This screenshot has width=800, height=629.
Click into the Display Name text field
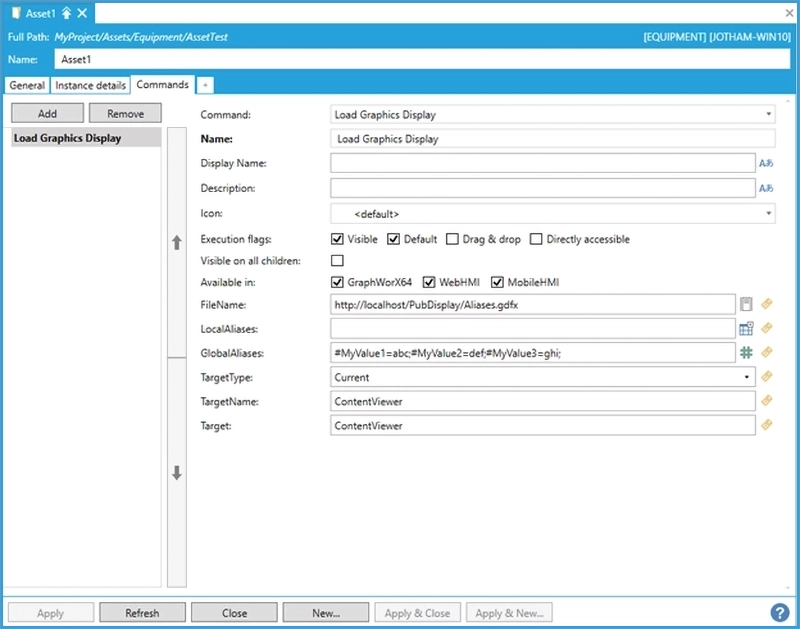pyautogui.click(x=542, y=163)
